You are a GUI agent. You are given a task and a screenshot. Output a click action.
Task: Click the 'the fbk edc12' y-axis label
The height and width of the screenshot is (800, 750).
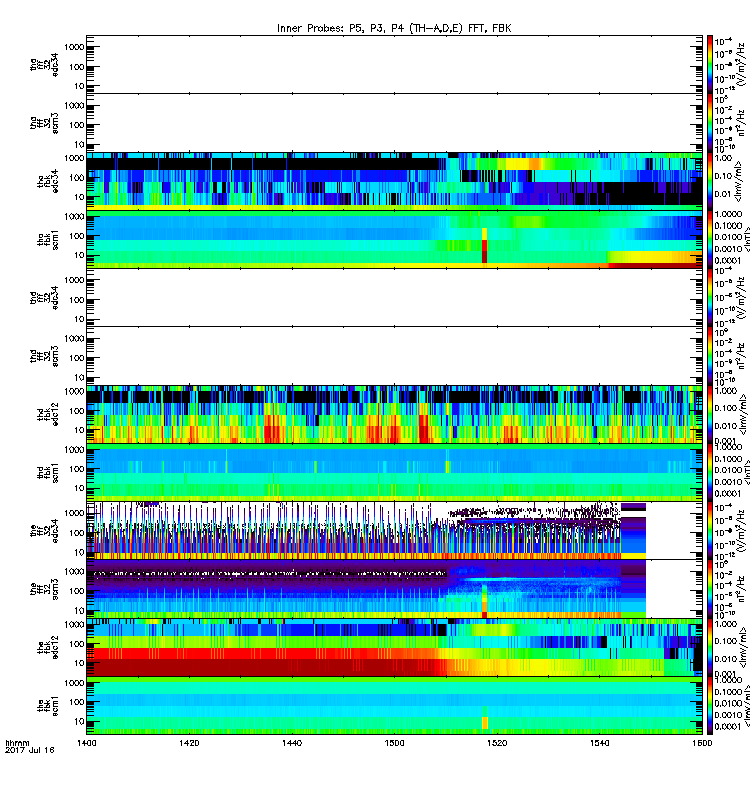point(48,647)
